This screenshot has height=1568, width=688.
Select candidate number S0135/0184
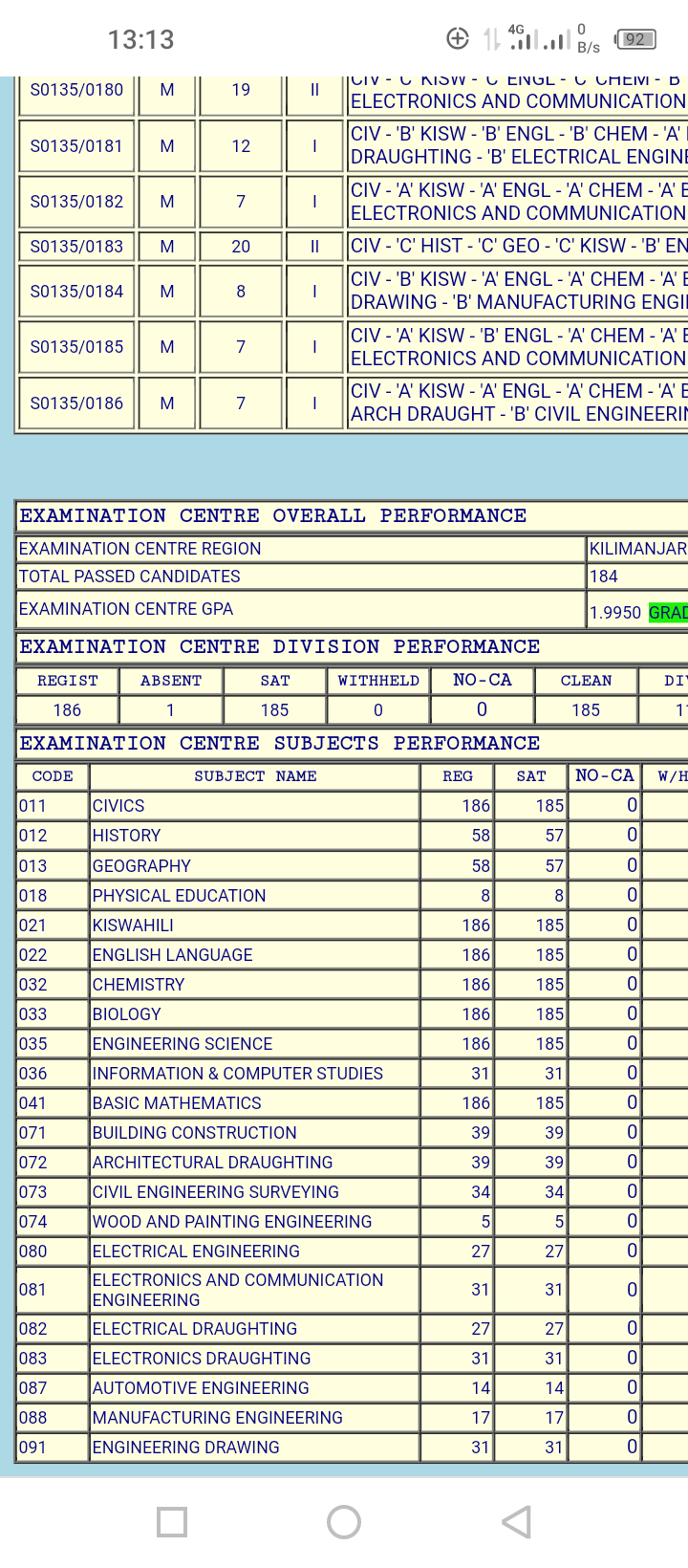click(x=76, y=292)
